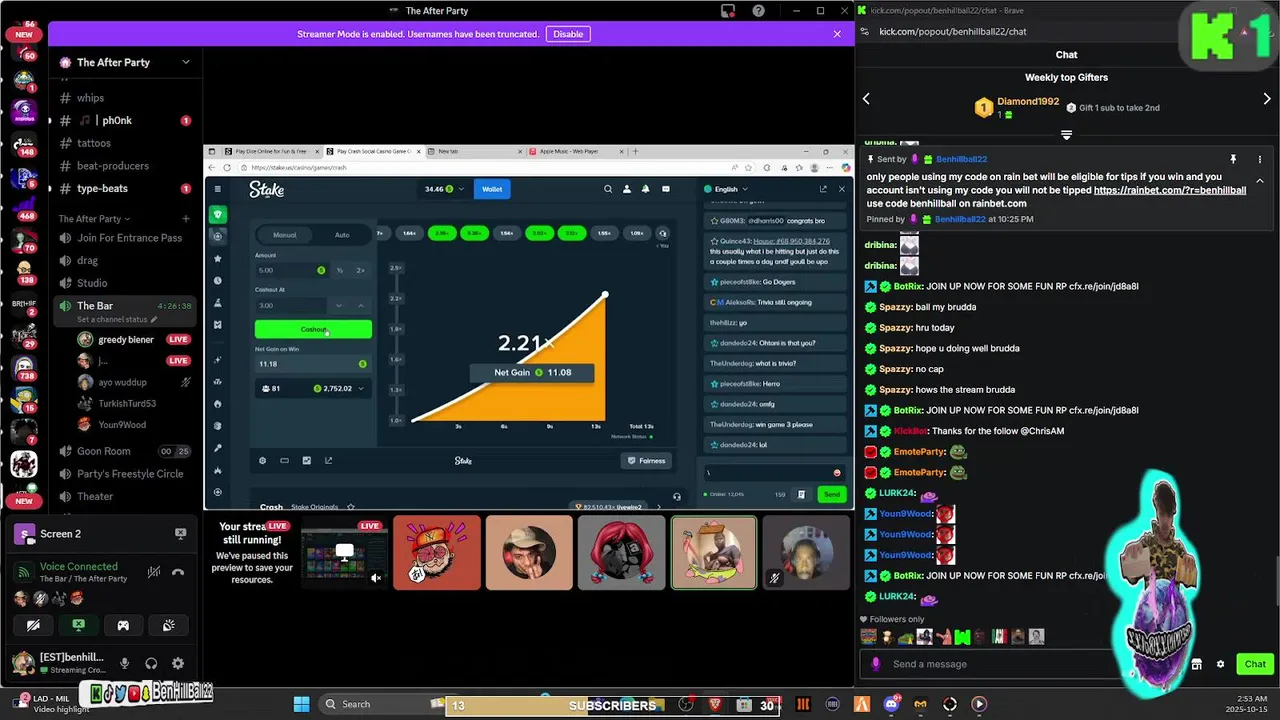Open the Stake search magnifier icon

pos(608,189)
